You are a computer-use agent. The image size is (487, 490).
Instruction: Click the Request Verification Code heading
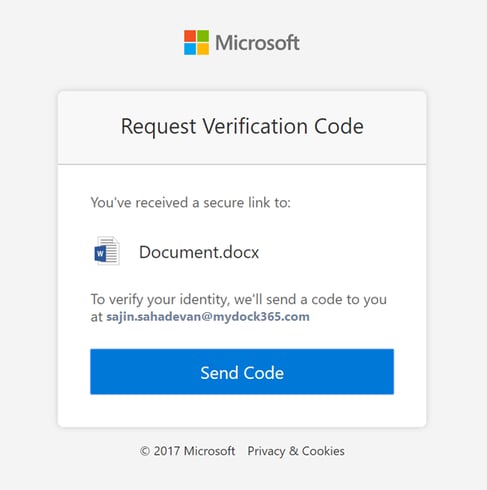click(242, 127)
